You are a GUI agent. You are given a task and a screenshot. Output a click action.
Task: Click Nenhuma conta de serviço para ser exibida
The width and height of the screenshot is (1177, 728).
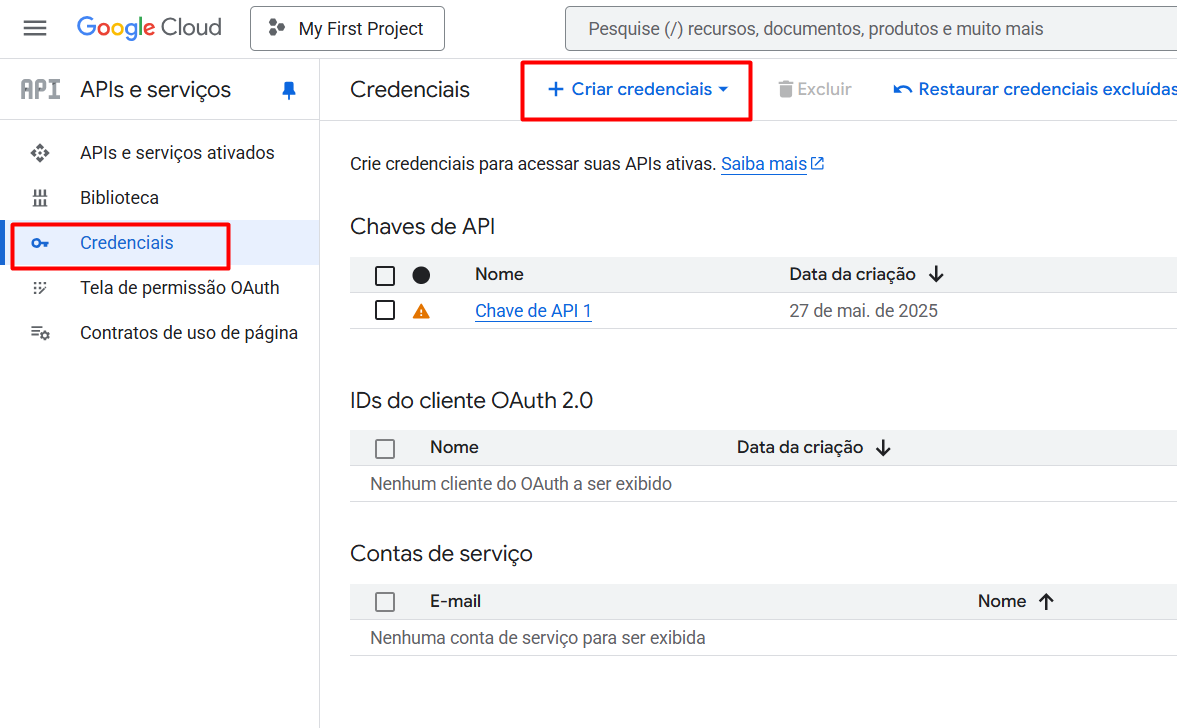[537, 638]
